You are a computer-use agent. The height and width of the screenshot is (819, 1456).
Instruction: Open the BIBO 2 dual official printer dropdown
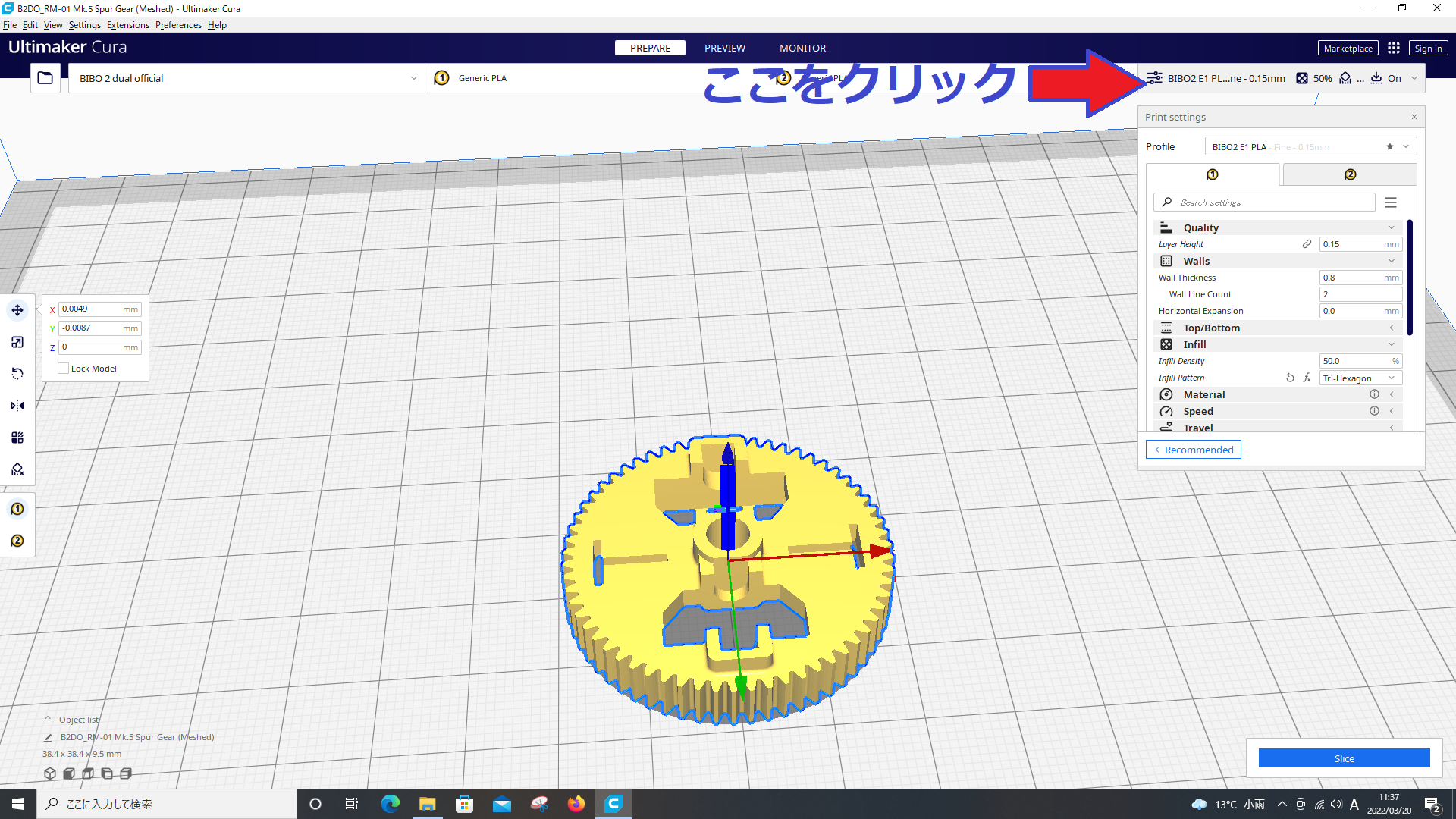click(247, 78)
